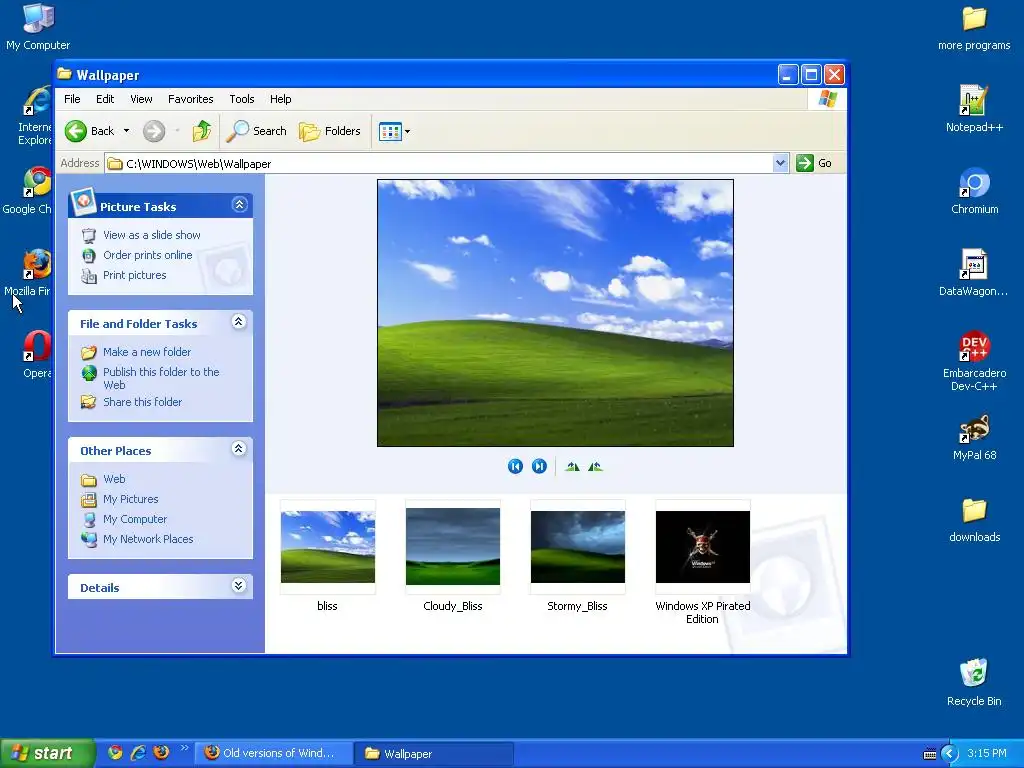The image size is (1024, 768).
Task: Select Chromium desktop icon
Action: [974, 191]
